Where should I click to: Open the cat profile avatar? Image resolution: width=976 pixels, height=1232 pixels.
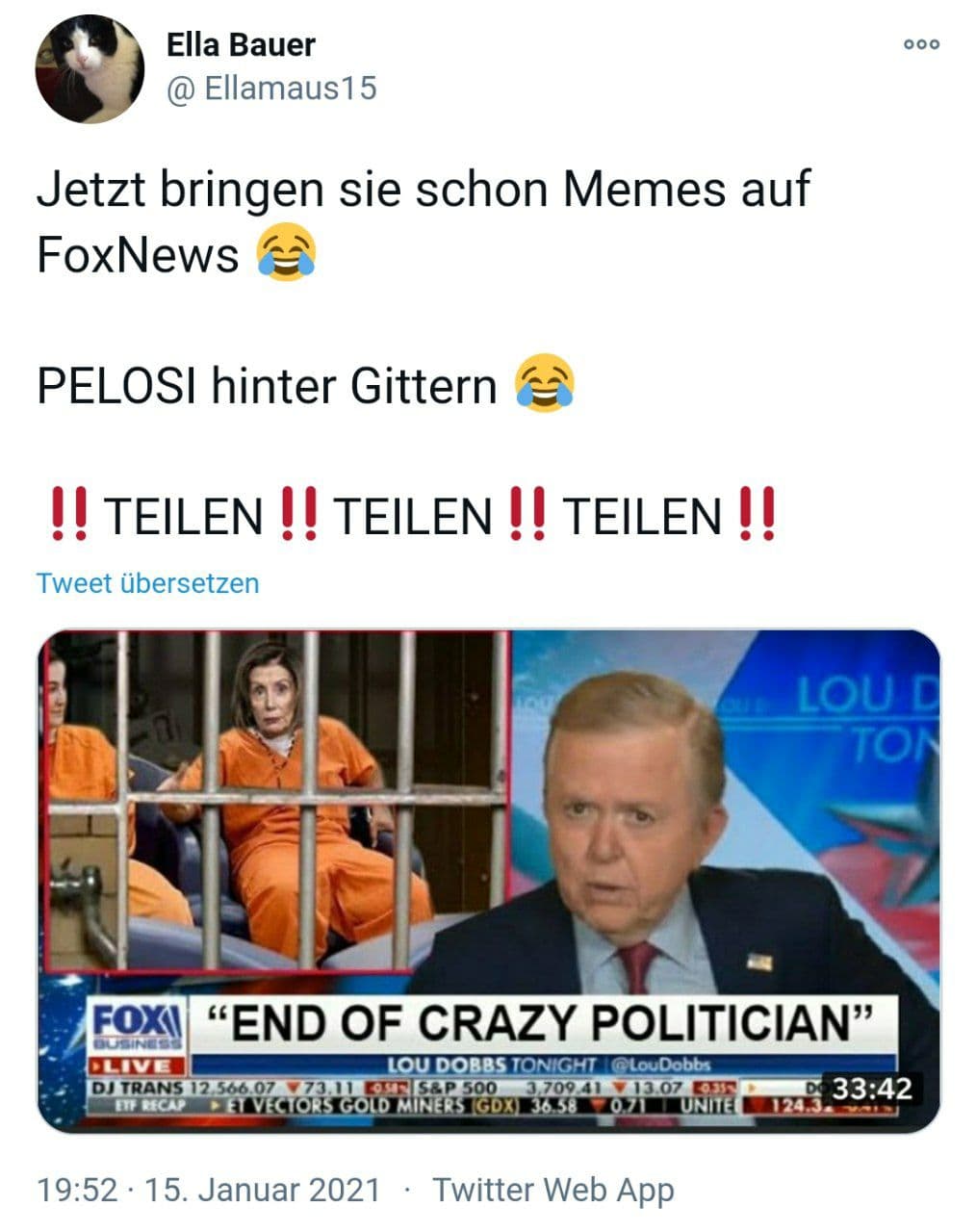[90, 69]
